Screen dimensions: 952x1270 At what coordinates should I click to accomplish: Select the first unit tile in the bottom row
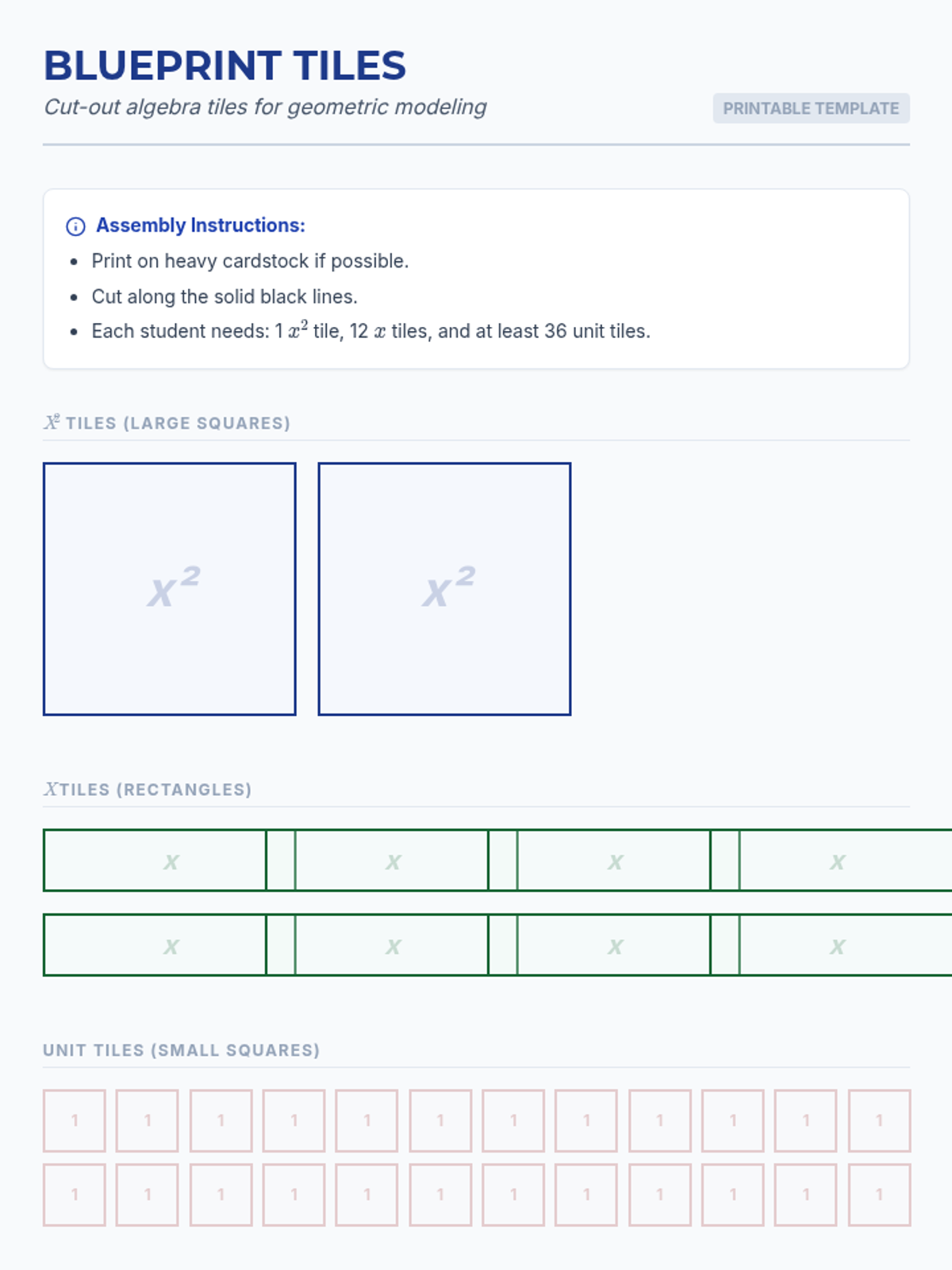point(75,1195)
